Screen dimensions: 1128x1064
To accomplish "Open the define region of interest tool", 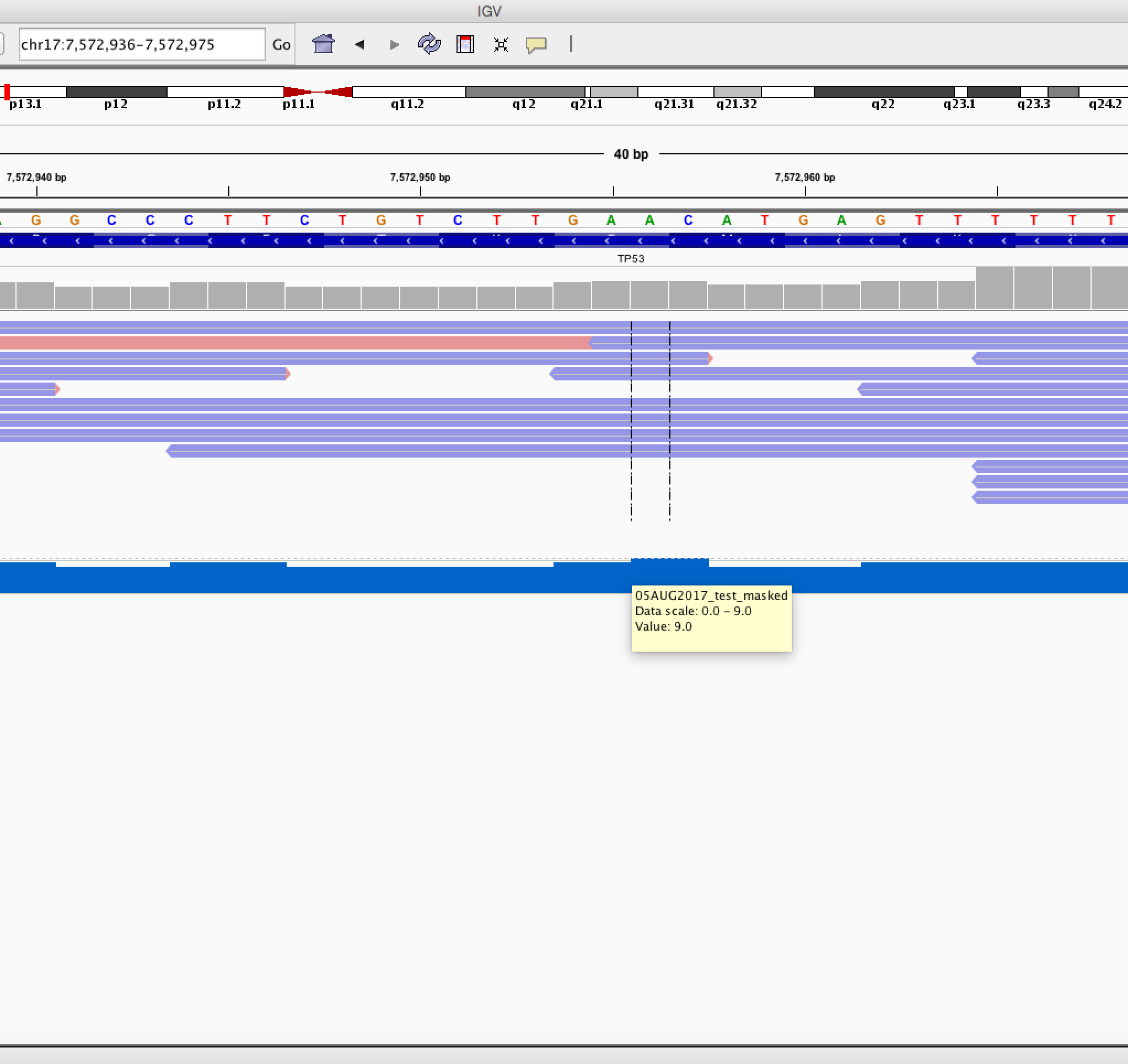I will (x=465, y=44).
